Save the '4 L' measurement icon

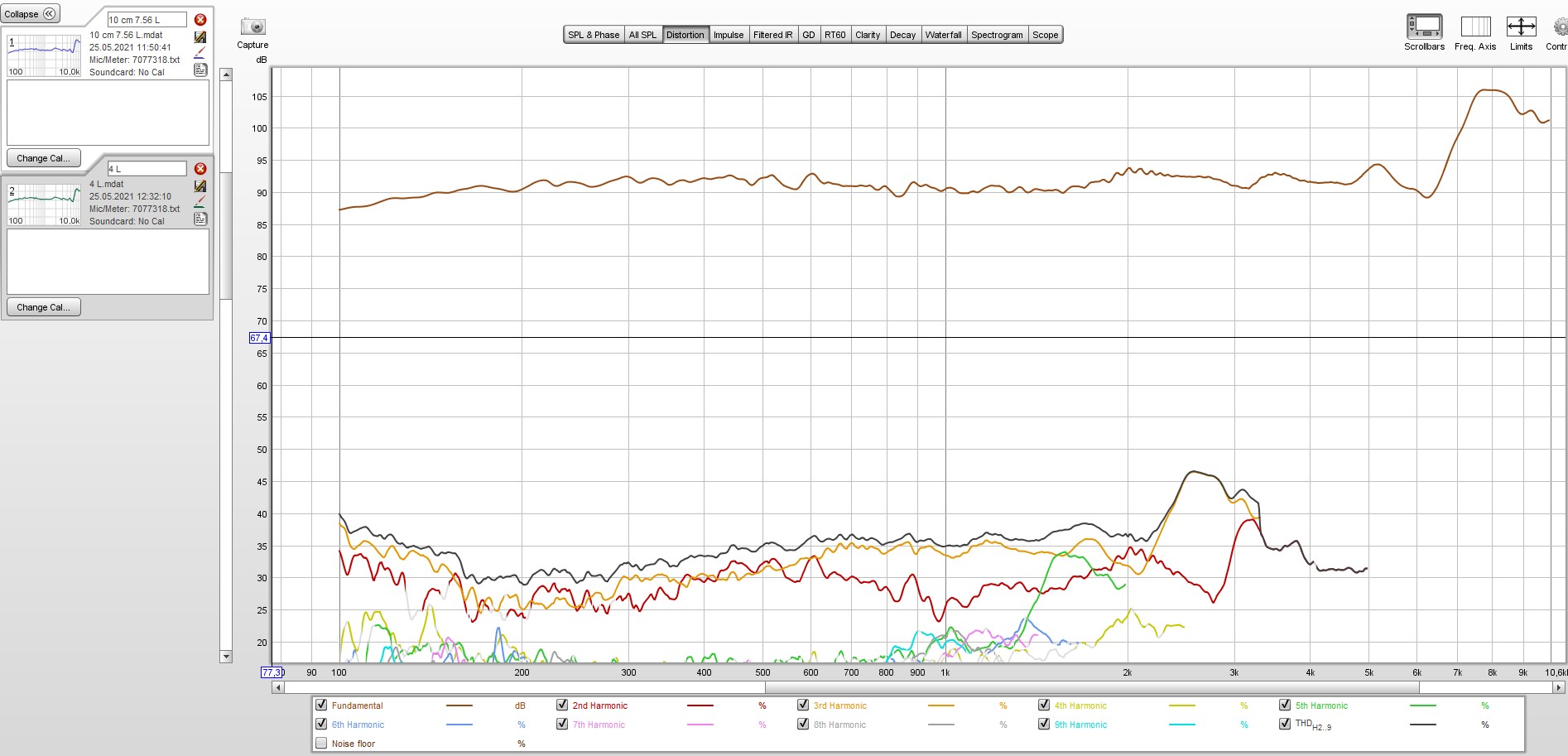(x=200, y=186)
